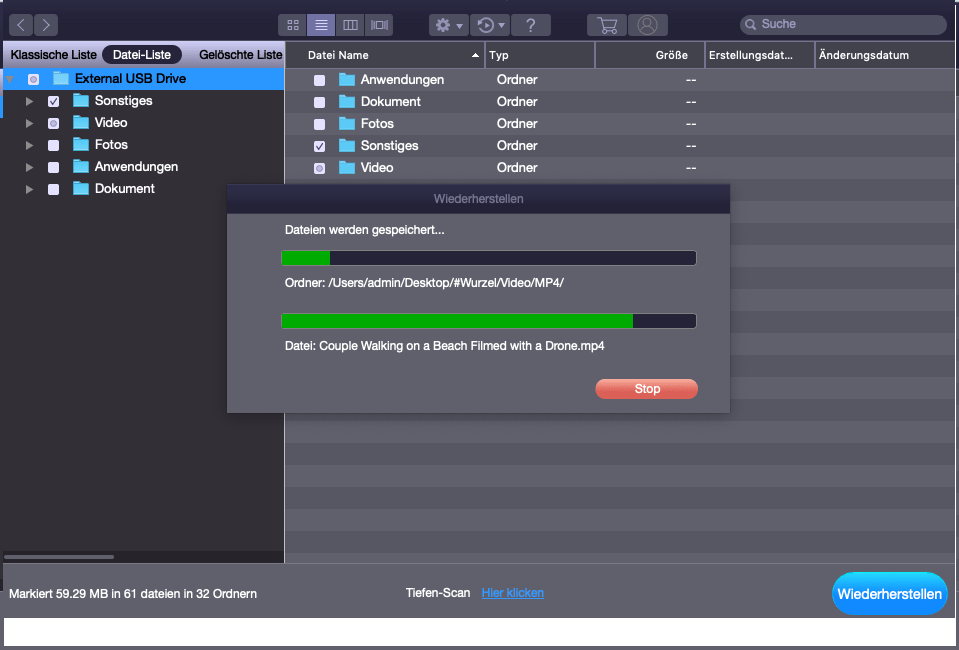Switch to list view mode

321,25
